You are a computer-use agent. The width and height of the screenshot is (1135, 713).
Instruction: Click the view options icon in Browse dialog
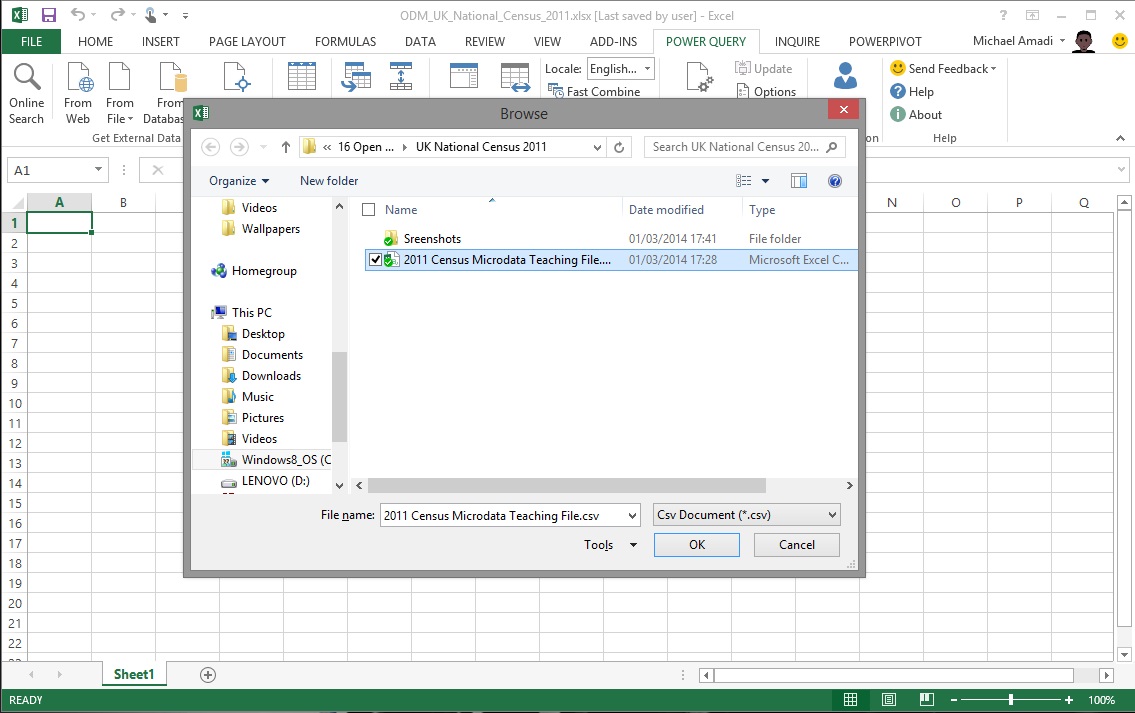click(x=743, y=181)
